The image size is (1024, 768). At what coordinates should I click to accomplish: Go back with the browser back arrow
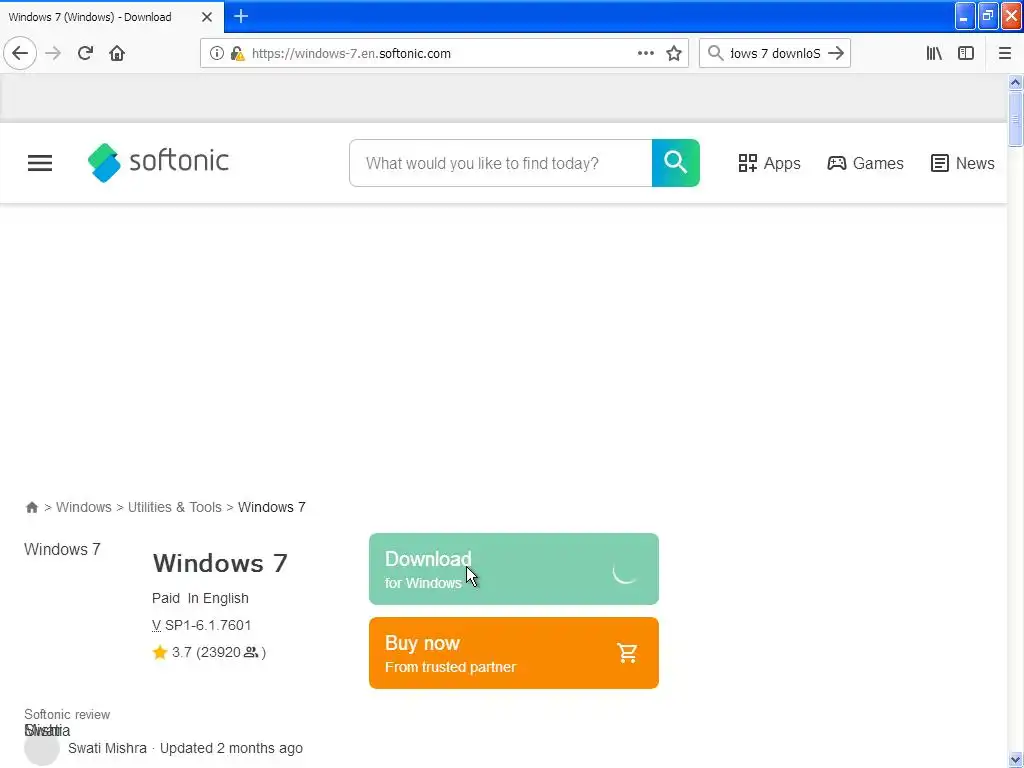pyautogui.click(x=20, y=53)
